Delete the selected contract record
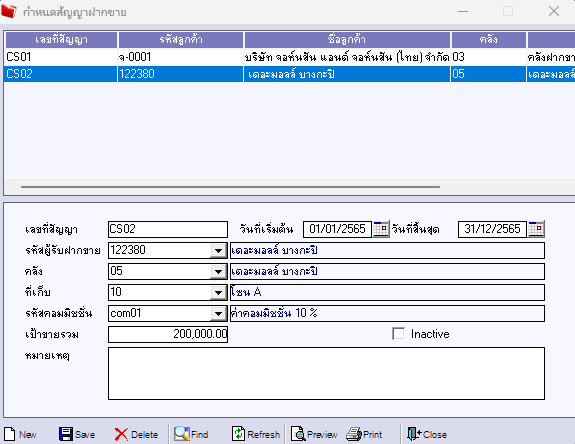Image resolution: width=575 pixels, height=444 pixels. 121,434
